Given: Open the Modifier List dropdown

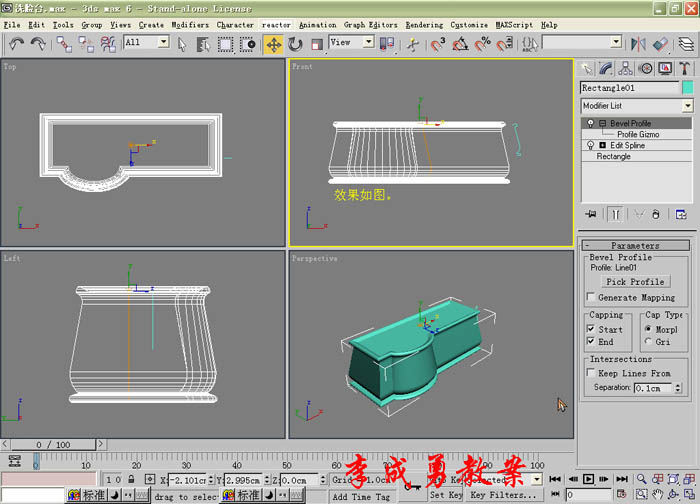Looking at the screenshot, I should pyautogui.click(x=688, y=106).
